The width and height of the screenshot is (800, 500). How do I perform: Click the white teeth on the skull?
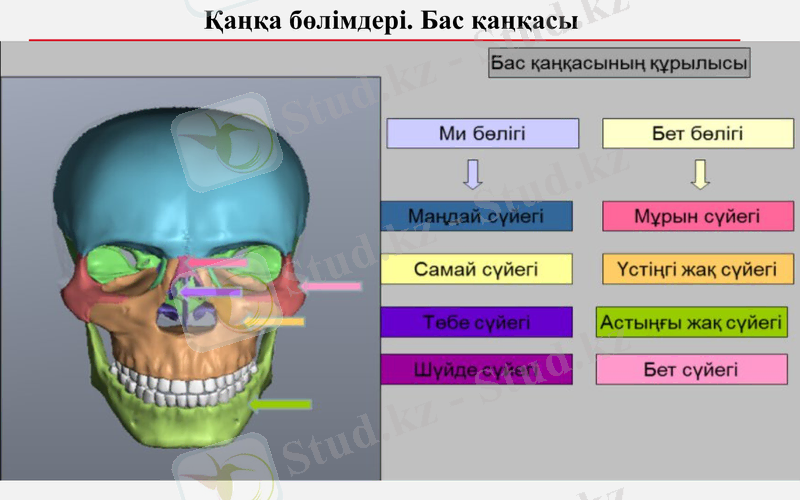pyautogui.click(x=184, y=385)
